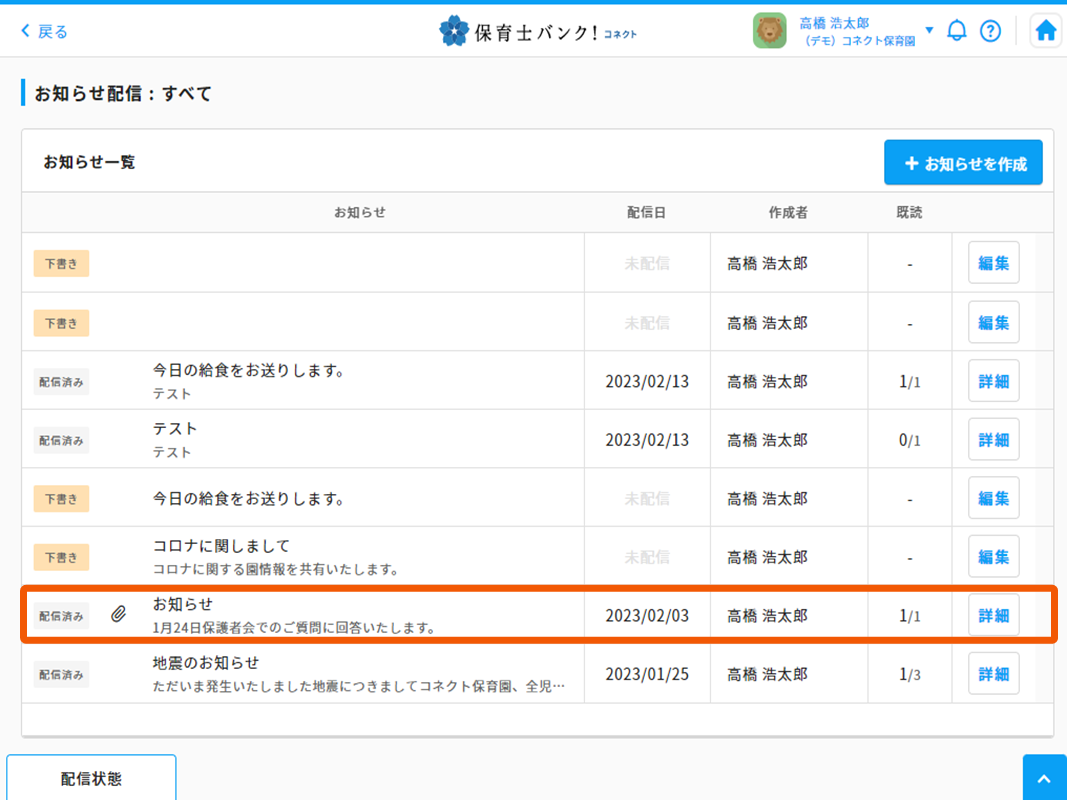Click the paperclip attachment icon
This screenshot has height=800, width=1067.
[x=118, y=615]
